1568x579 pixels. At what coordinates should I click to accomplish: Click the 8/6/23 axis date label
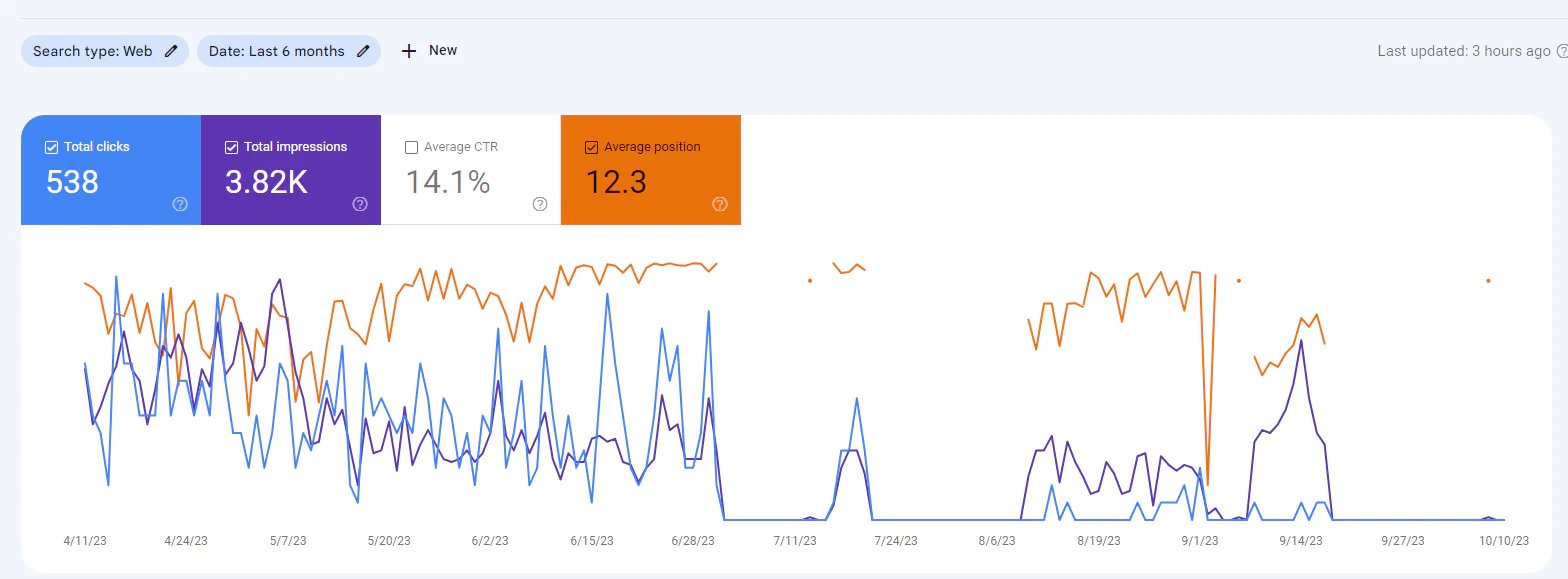997,541
